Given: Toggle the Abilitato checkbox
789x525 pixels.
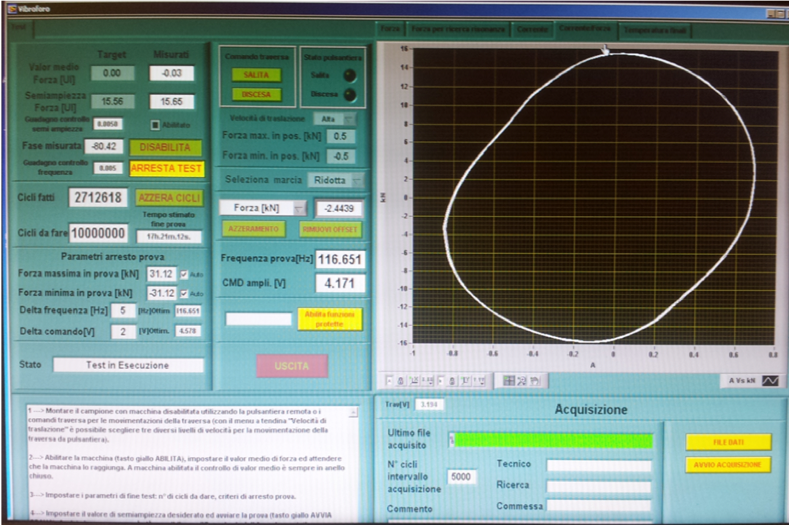Looking at the screenshot, I should tap(155, 125).
